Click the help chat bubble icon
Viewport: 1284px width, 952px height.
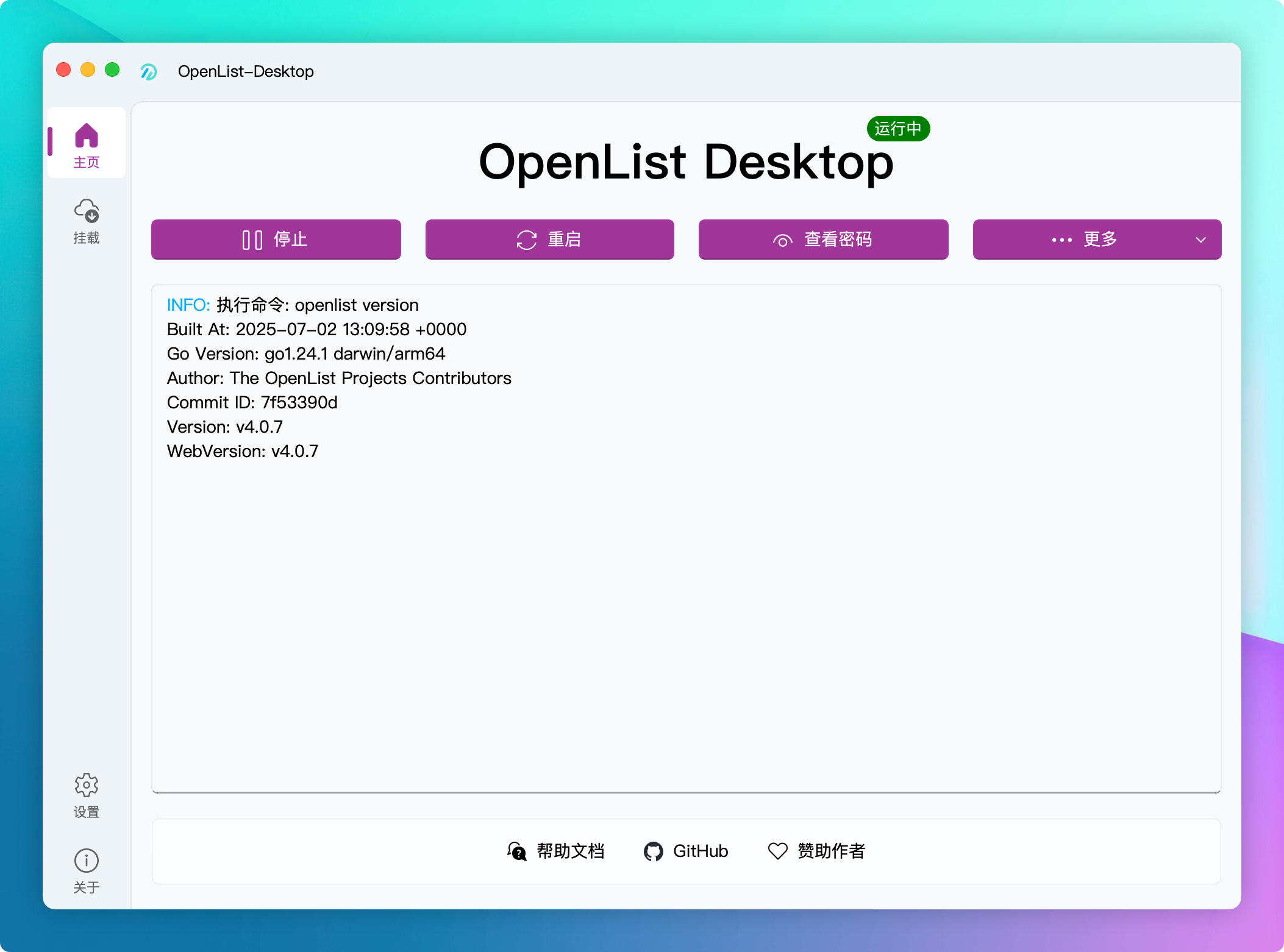point(516,851)
